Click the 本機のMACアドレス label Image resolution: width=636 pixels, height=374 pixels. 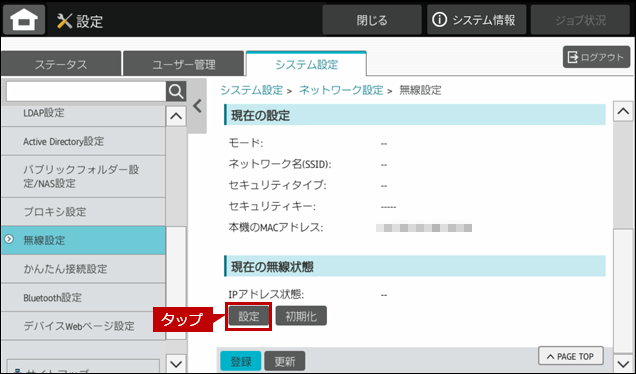click(x=276, y=227)
